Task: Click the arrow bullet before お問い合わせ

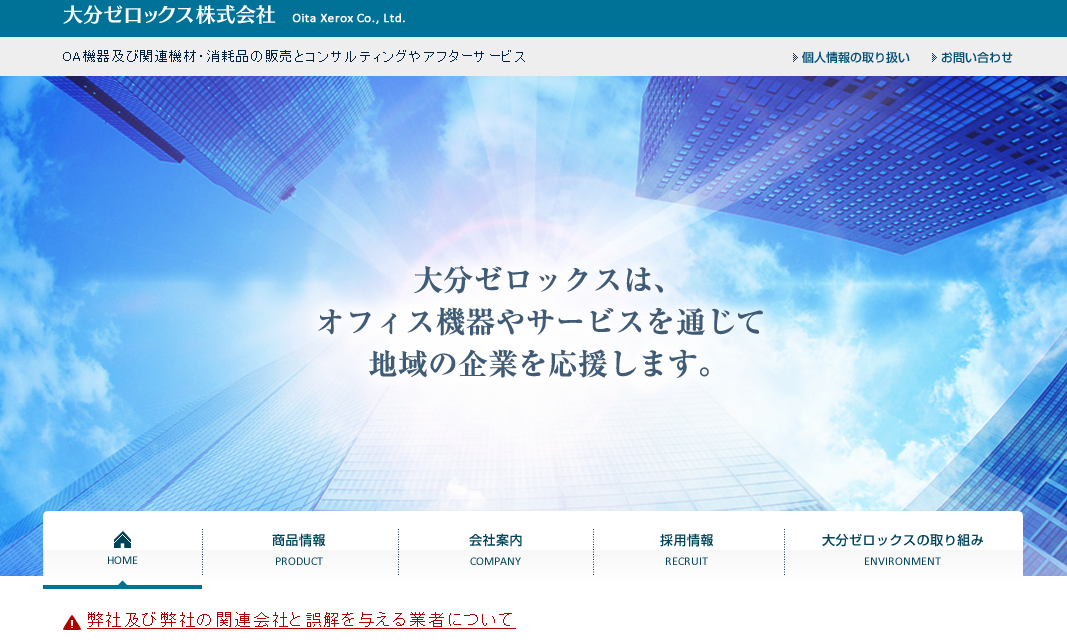Action: 934,58
